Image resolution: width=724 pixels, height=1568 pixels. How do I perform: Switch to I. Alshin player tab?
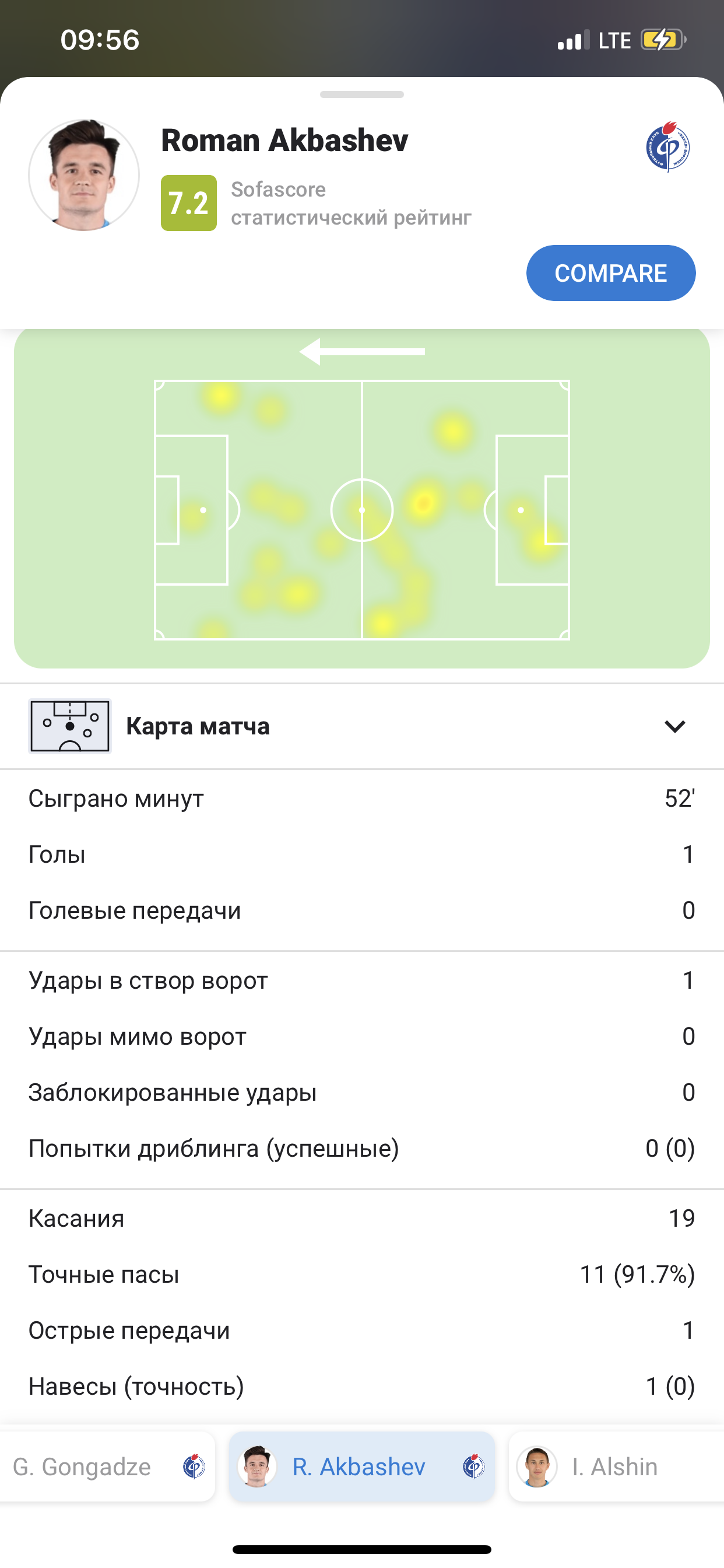(614, 1467)
